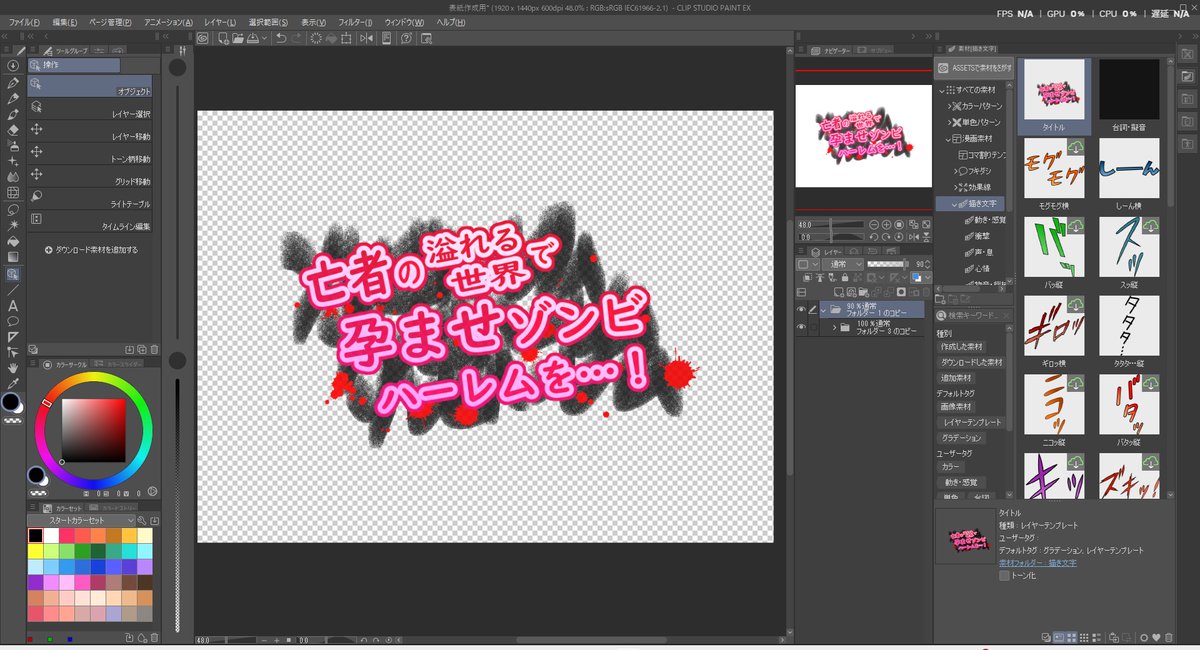
Task: Filter by グラデーション tag button
Action: (961, 439)
